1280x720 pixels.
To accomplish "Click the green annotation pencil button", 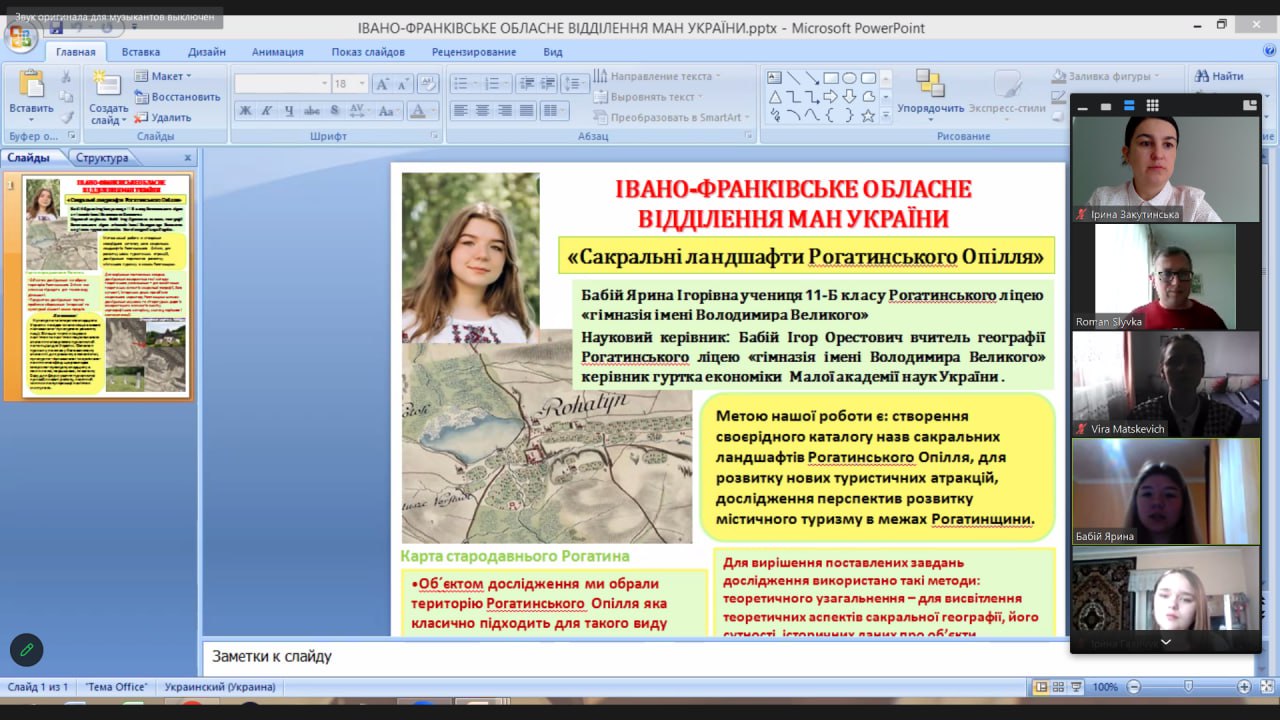I will coord(27,650).
